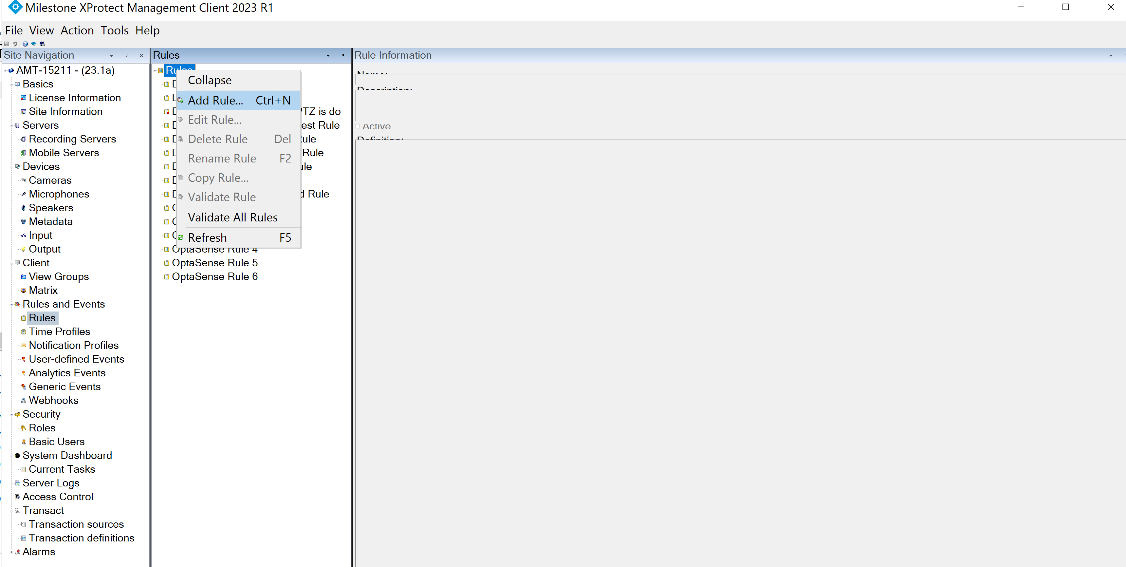This screenshot has height=567, width=1126.
Task: Select OptaSense Rule 5 in rules list
Action: click(215, 263)
